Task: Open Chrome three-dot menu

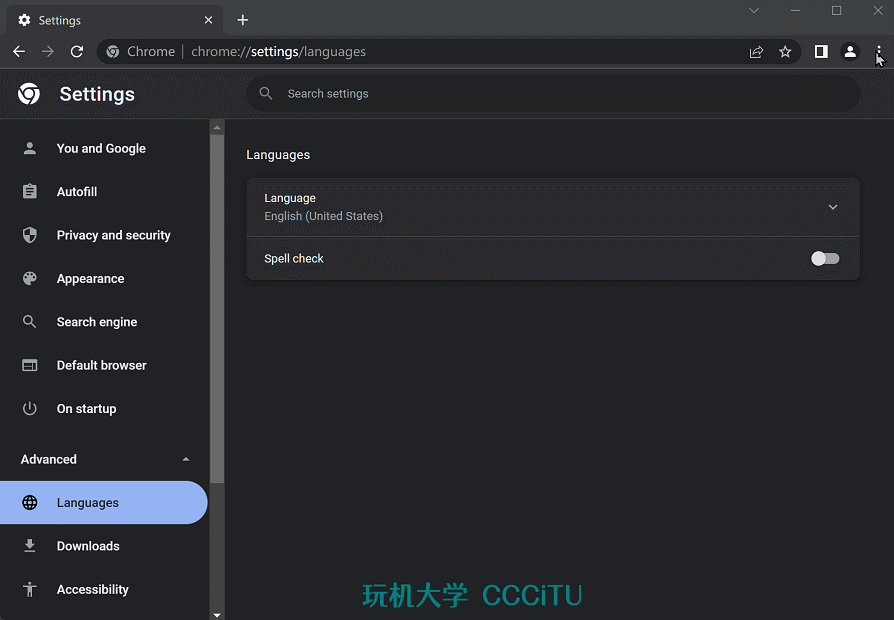Action: tap(879, 52)
